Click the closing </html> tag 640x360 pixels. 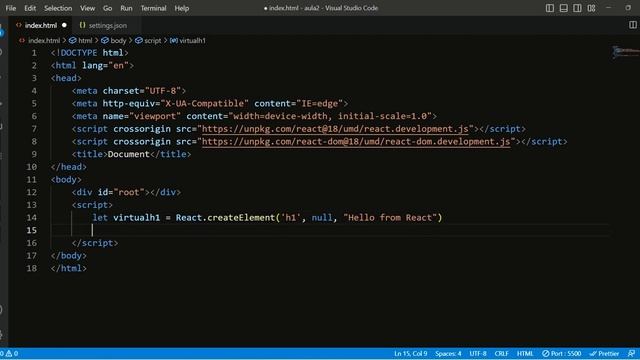coord(69,268)
